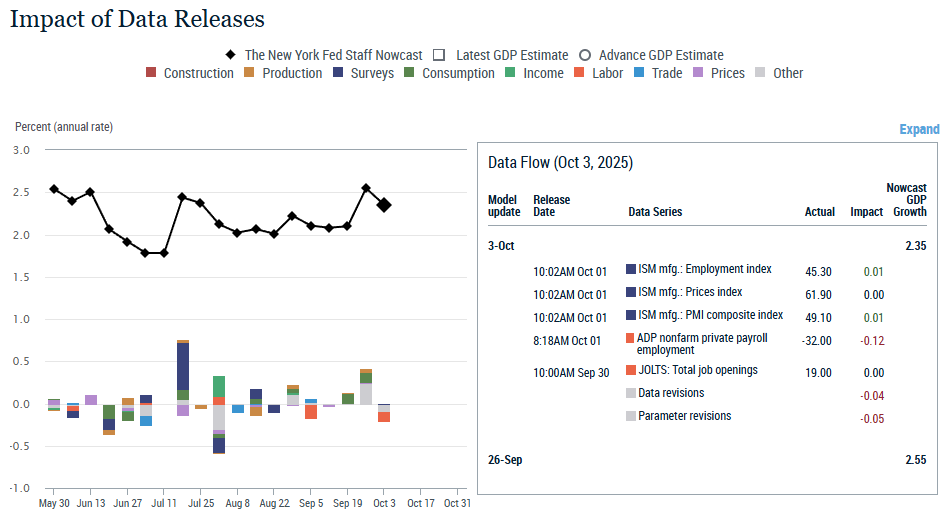Click the Other legend gray square

[x=761, y=73]
